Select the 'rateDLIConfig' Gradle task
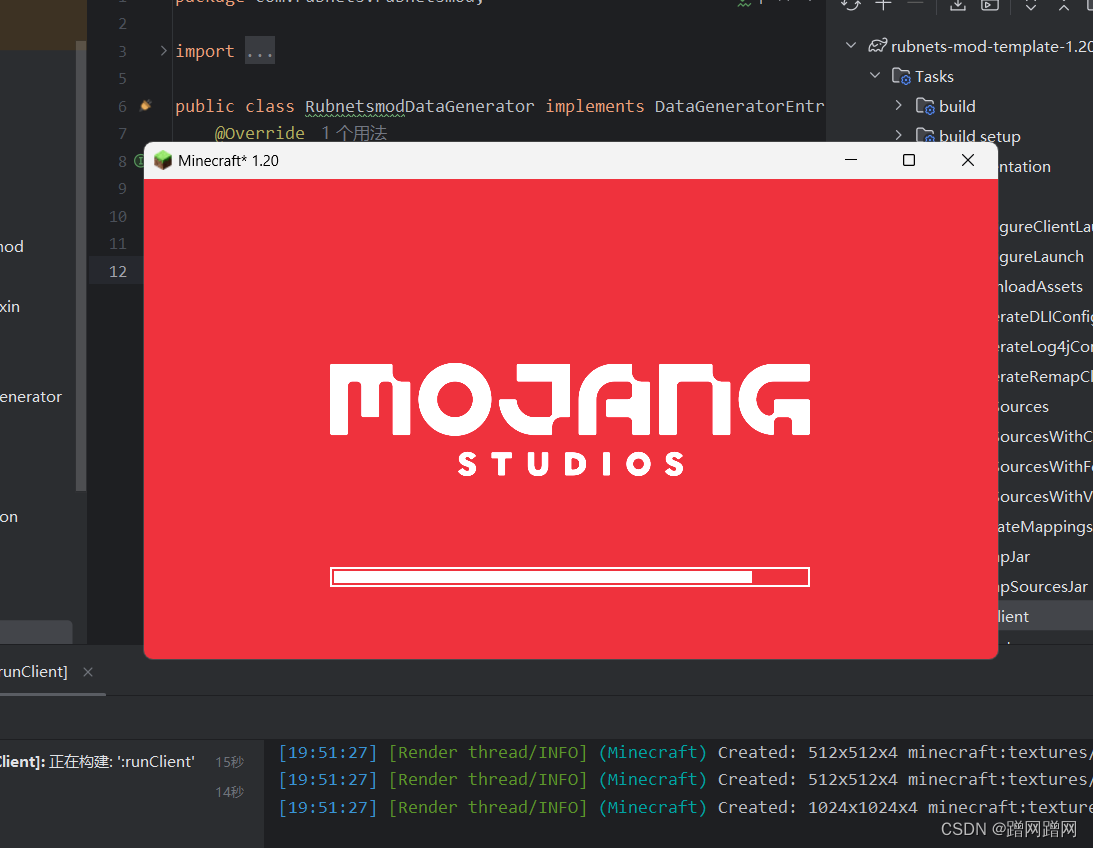The height and width of the screenshot is (848, 1093). click(1046, 316)
